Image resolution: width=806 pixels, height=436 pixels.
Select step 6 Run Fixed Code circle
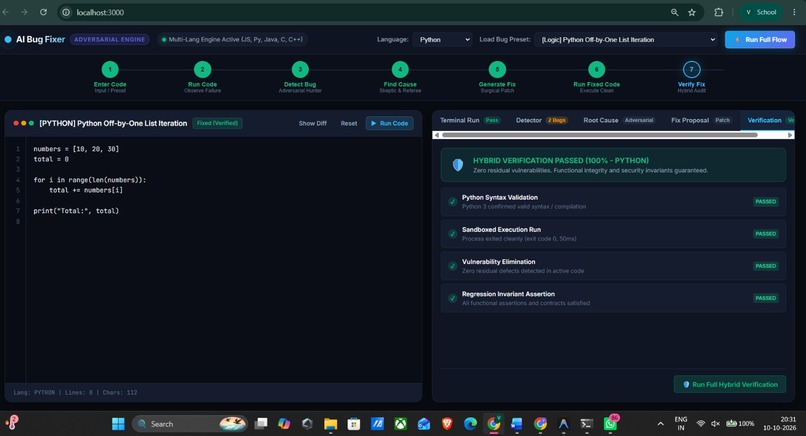pyautogui.click(x=596, y=69)
